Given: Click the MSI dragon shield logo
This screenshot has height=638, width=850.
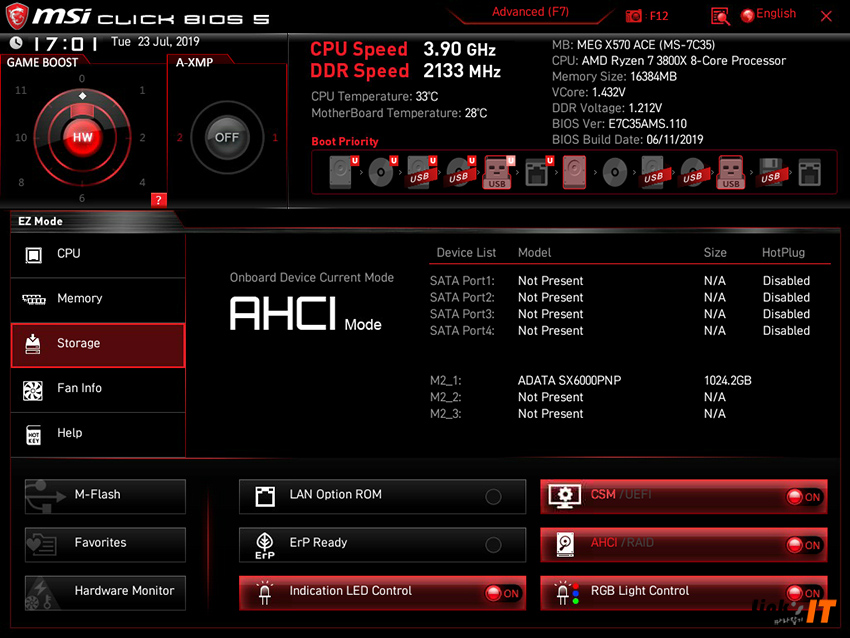Looking at the screenshot, I should pos(16,16).
